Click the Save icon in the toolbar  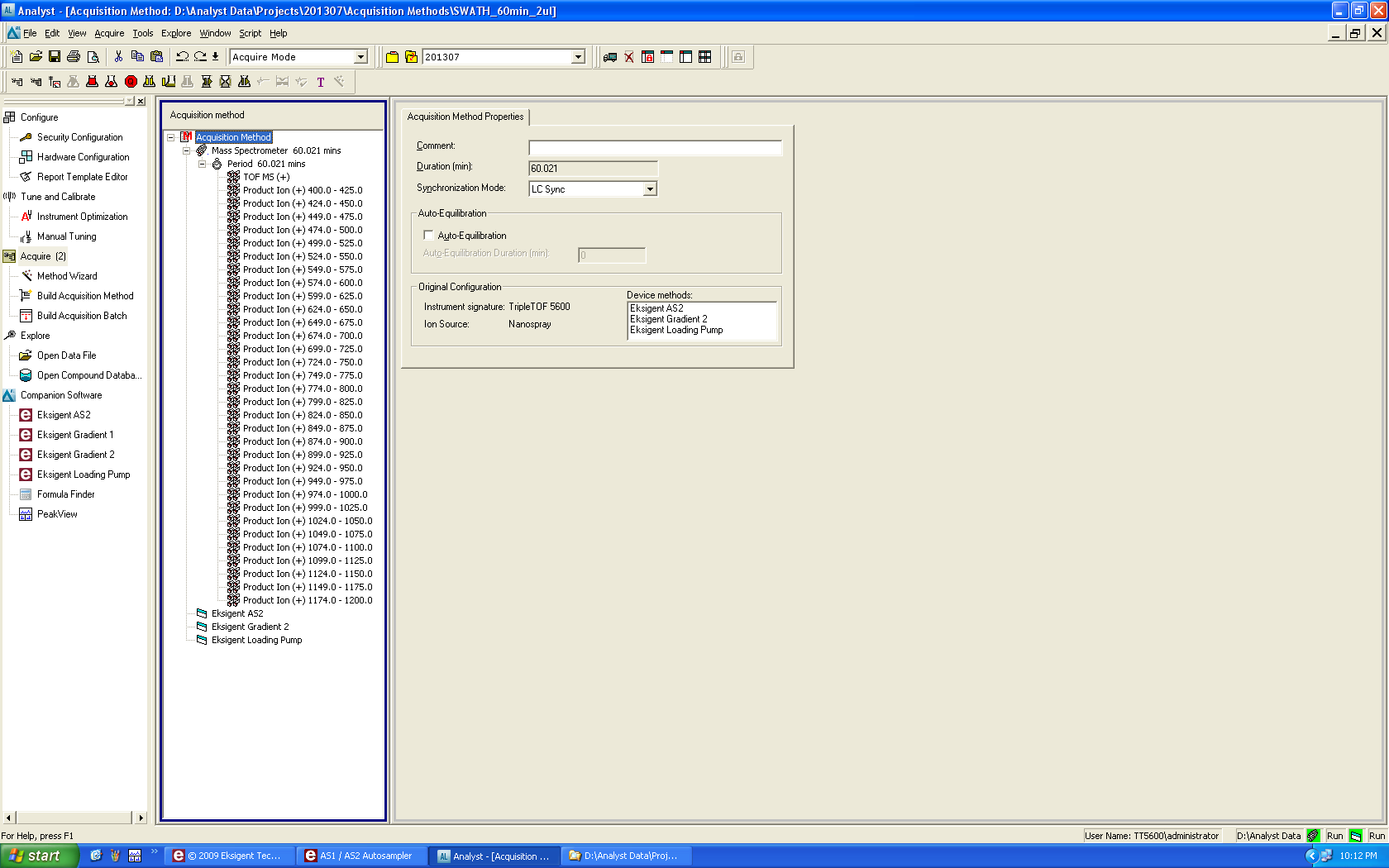click(55, 57)
